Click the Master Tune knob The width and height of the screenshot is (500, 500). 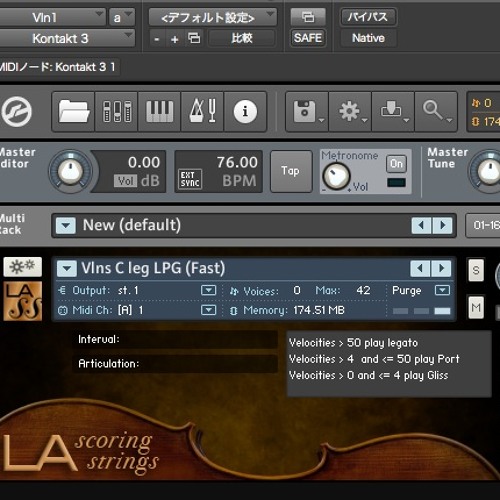pos(489,171)
